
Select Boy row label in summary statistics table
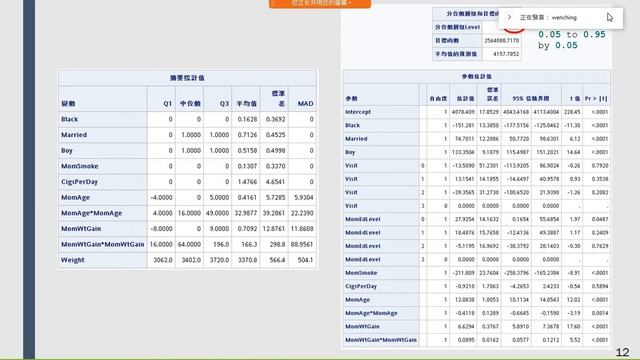point(67,151)
